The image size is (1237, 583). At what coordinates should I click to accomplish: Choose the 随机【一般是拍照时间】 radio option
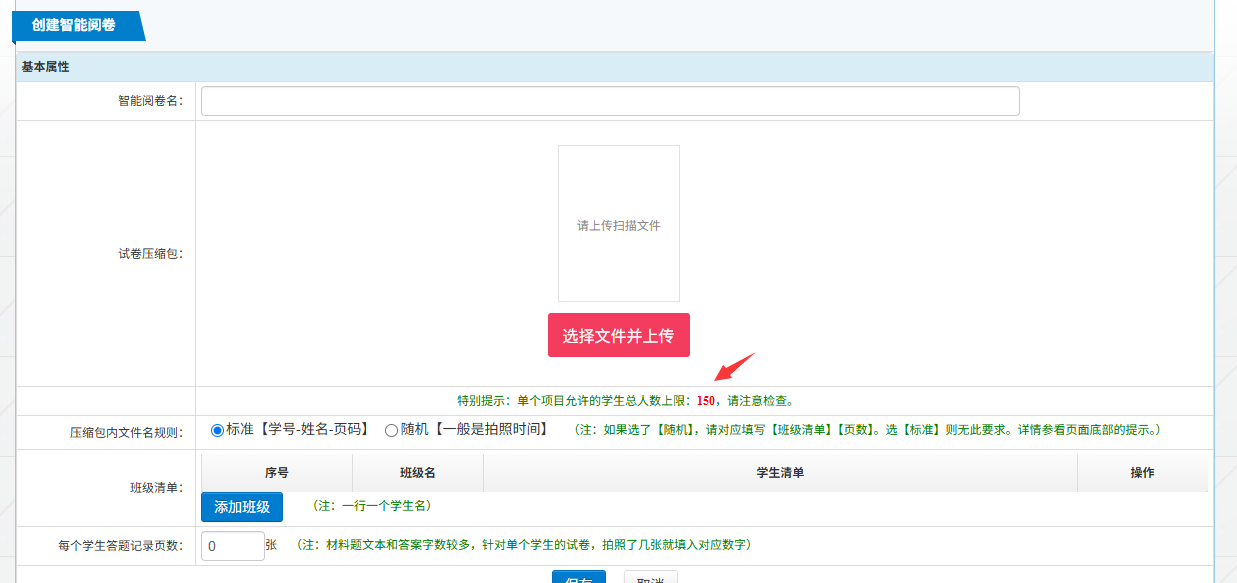pyautogui.click(x=391, y=430)
